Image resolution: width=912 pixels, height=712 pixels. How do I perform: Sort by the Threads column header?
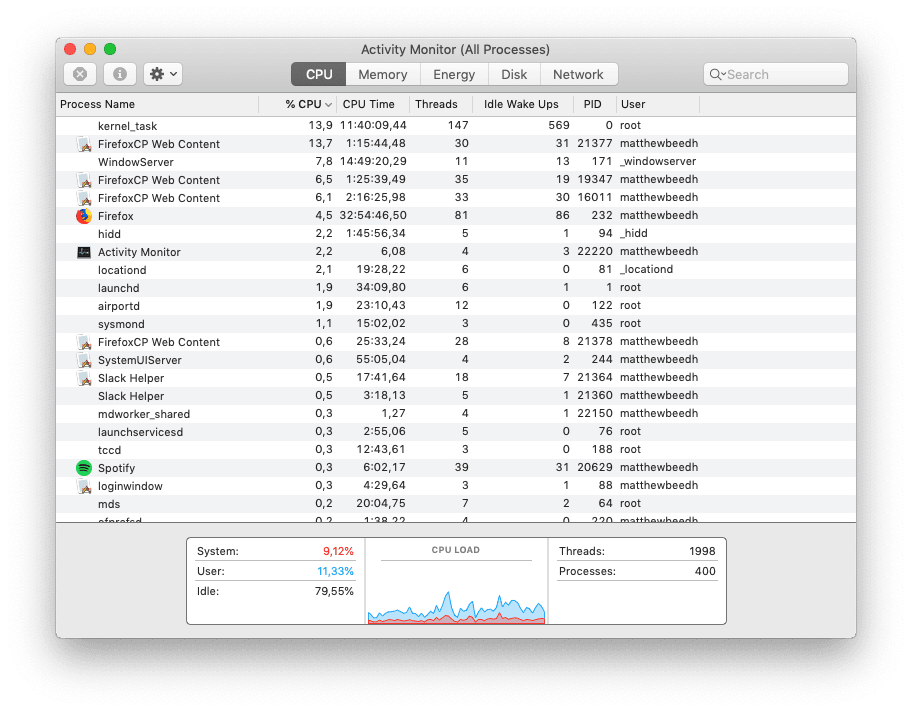click(441, 104)
